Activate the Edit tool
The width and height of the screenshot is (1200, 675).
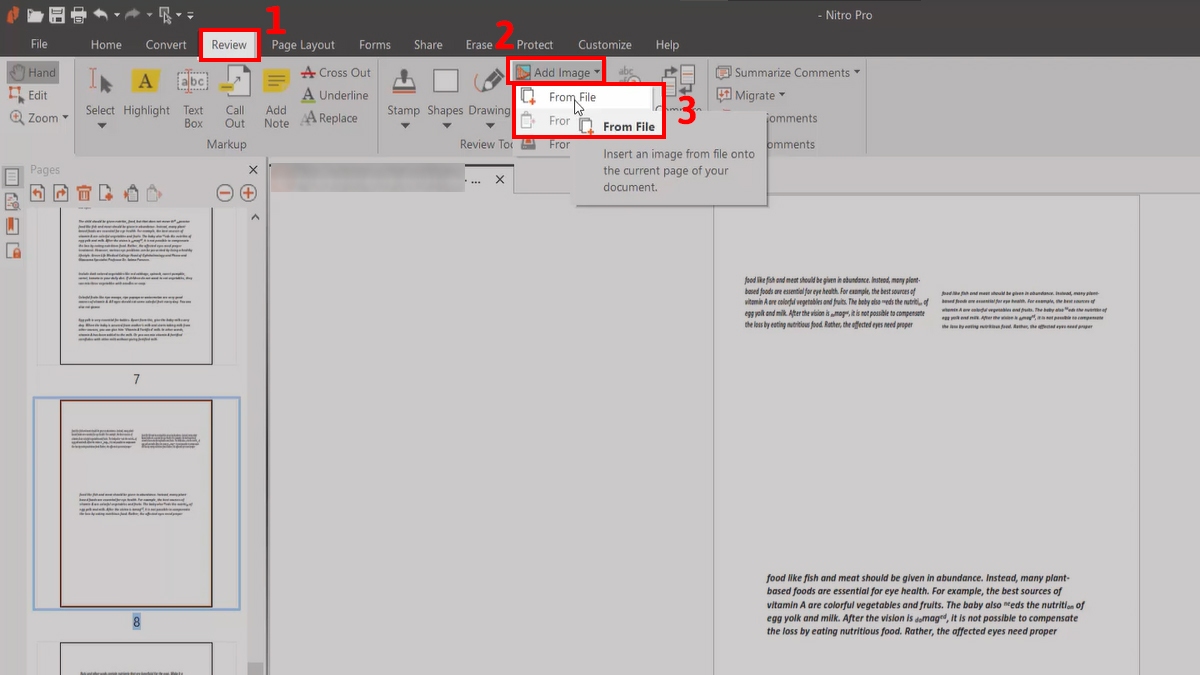[x=28, y=95]
